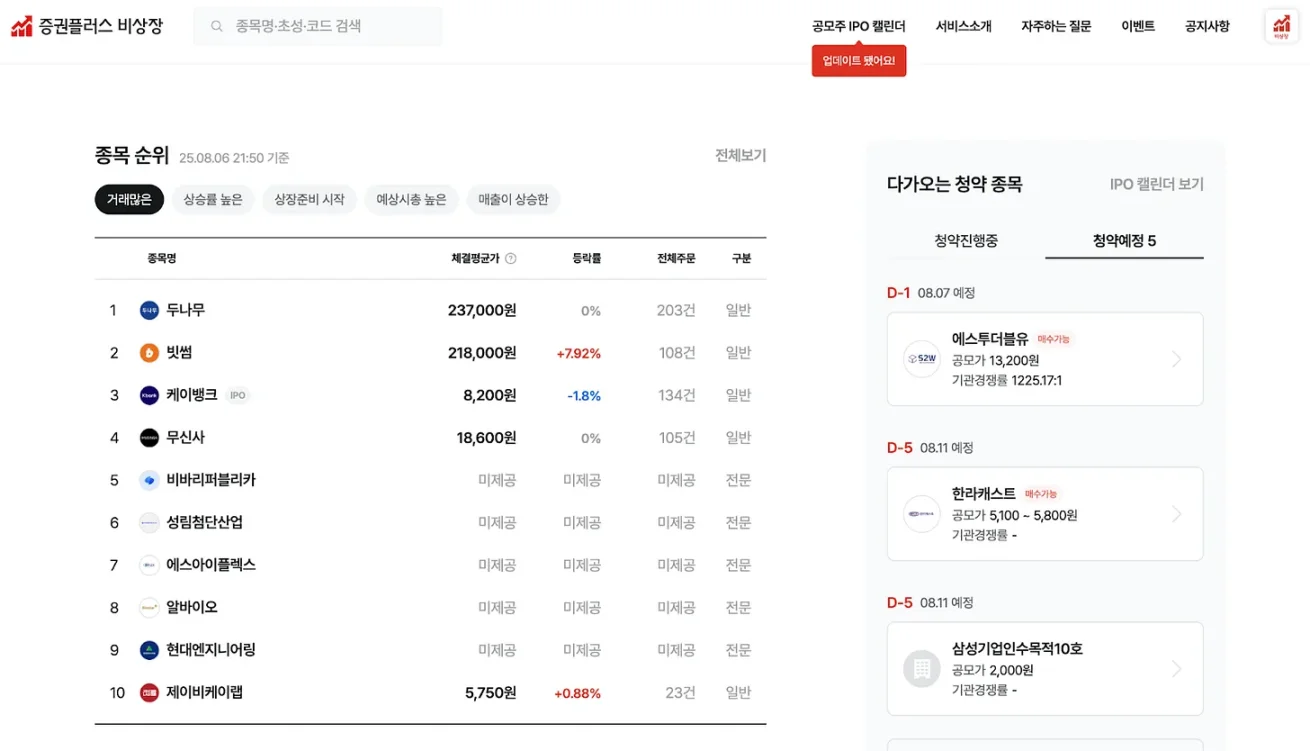Select the 거래많은 filter chip

coord(129,199)
